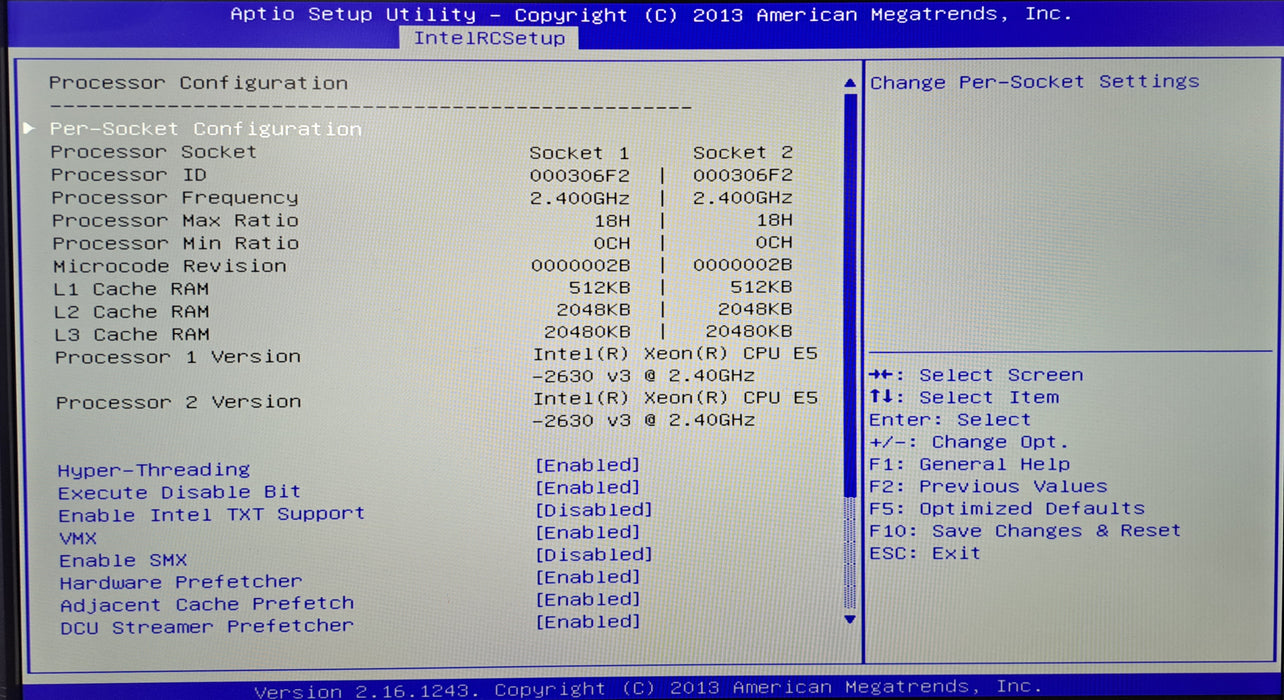Click the F2: Previous Values hint
Screen dimensions: 1284x700
pos(988,486)
